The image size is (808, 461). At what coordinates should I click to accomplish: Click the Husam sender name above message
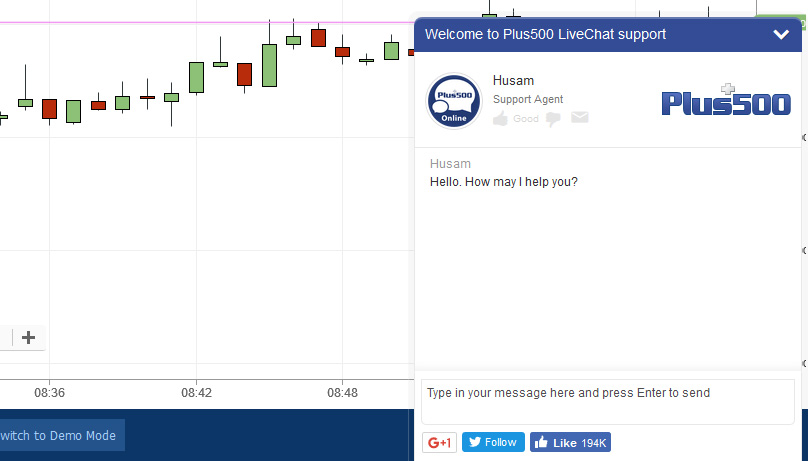[x=450, y=164]
